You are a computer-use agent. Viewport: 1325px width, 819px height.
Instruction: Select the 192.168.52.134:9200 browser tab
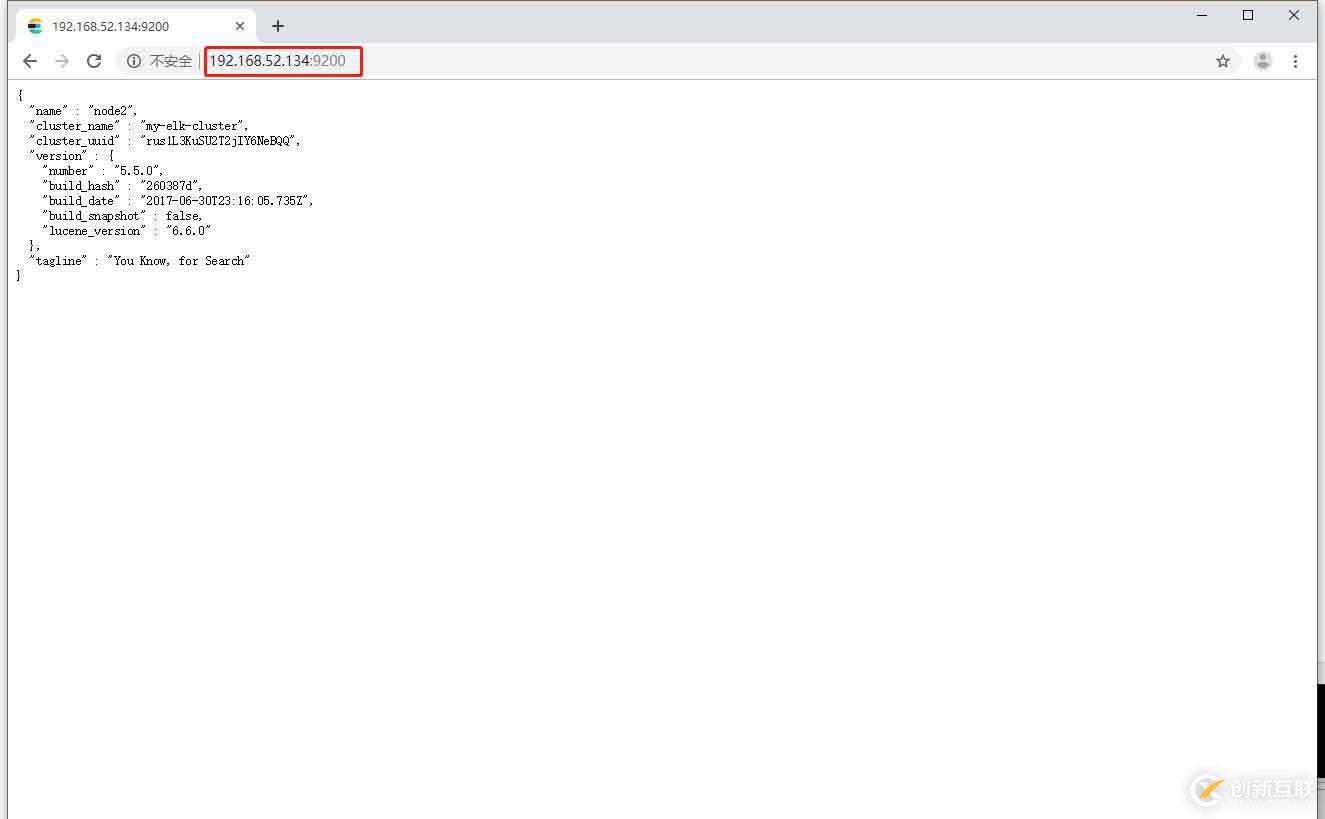click(135, 26)
